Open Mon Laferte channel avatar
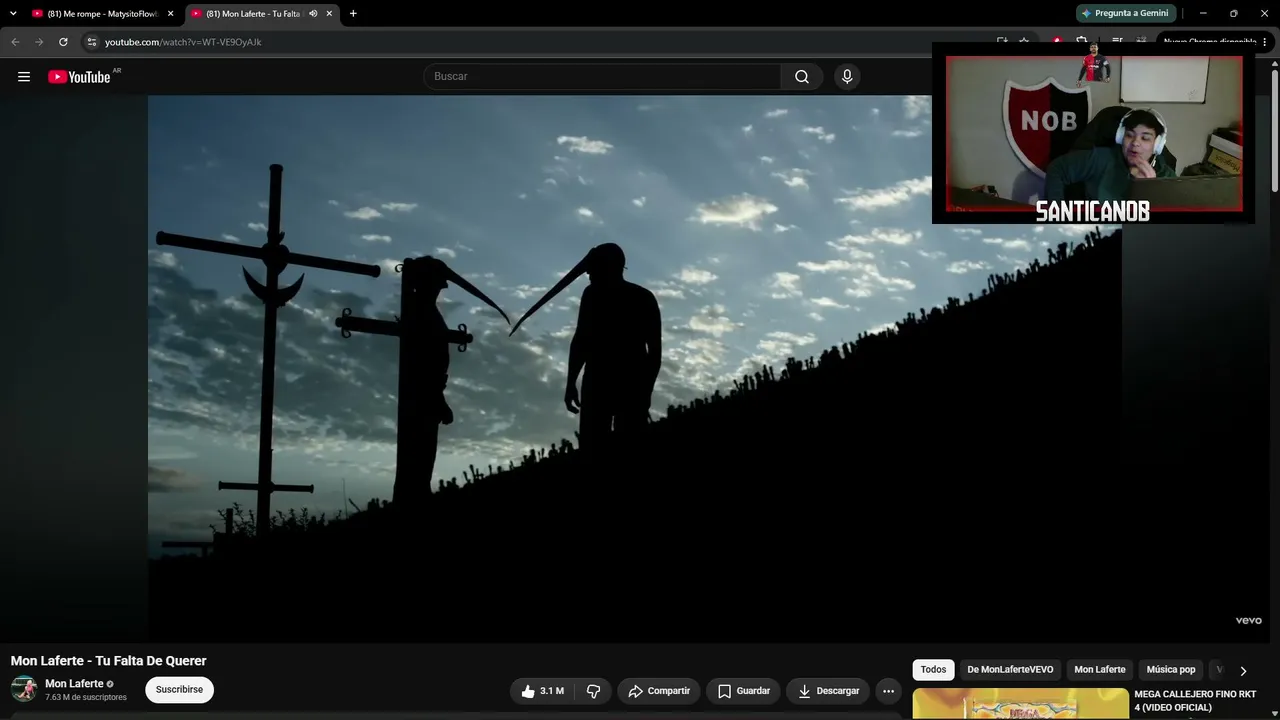The image size is (1280, 720). [24, 689]
